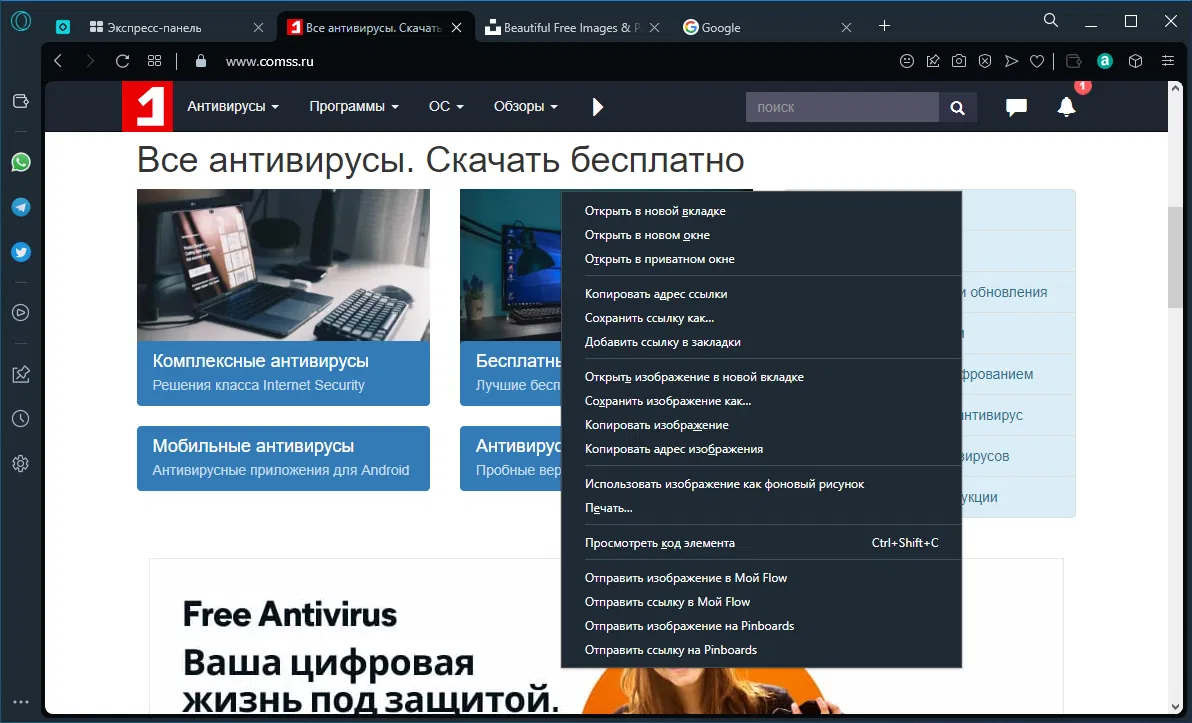
Task: Open the extensions cube icon
Action: pyautogui.click(x=1135, y=61)
